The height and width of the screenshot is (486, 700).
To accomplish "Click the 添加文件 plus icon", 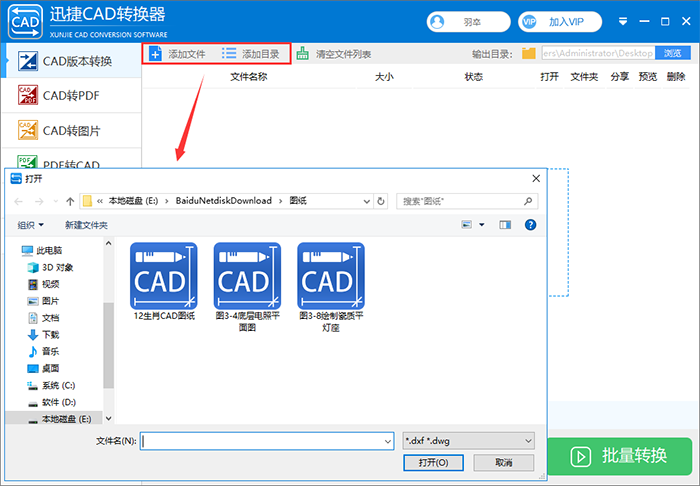I will (155, 54).
